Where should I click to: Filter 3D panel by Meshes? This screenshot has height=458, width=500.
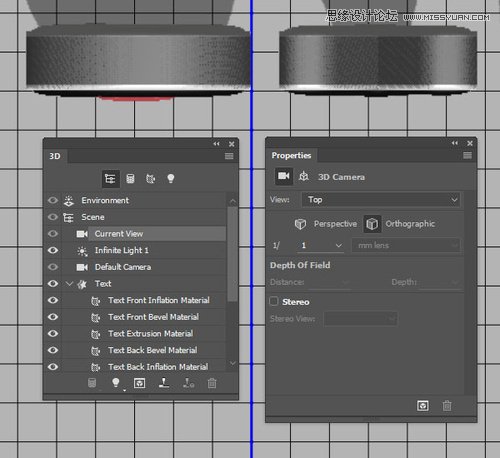point(130,179)
